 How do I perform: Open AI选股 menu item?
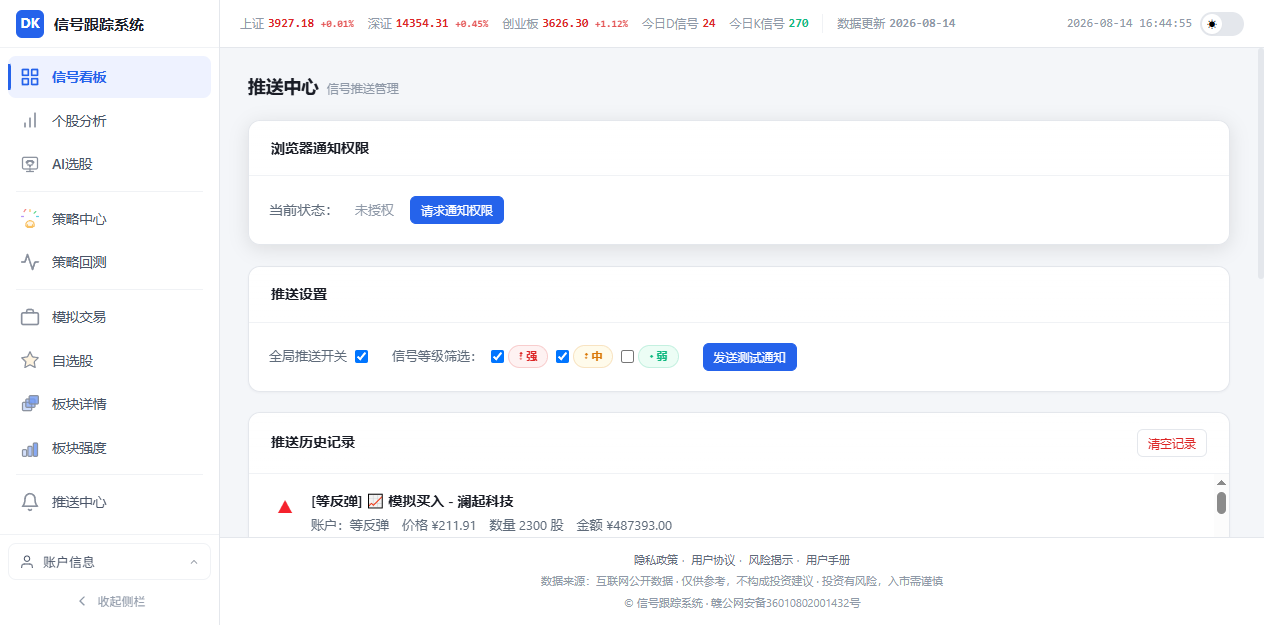point(110,164)
